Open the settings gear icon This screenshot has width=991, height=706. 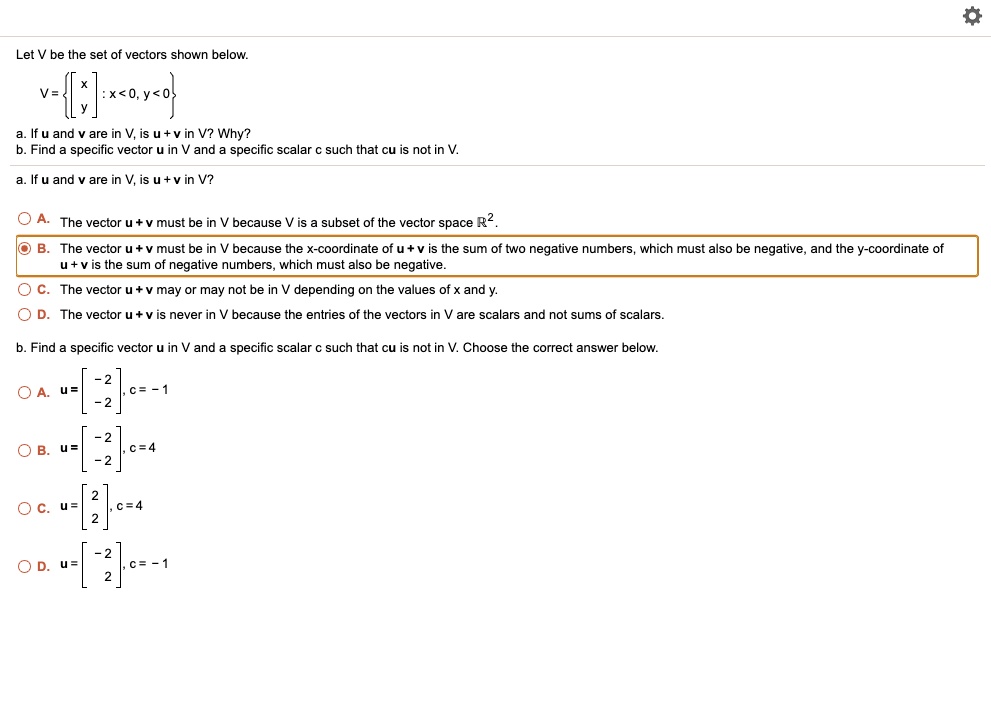pos(971,16)
